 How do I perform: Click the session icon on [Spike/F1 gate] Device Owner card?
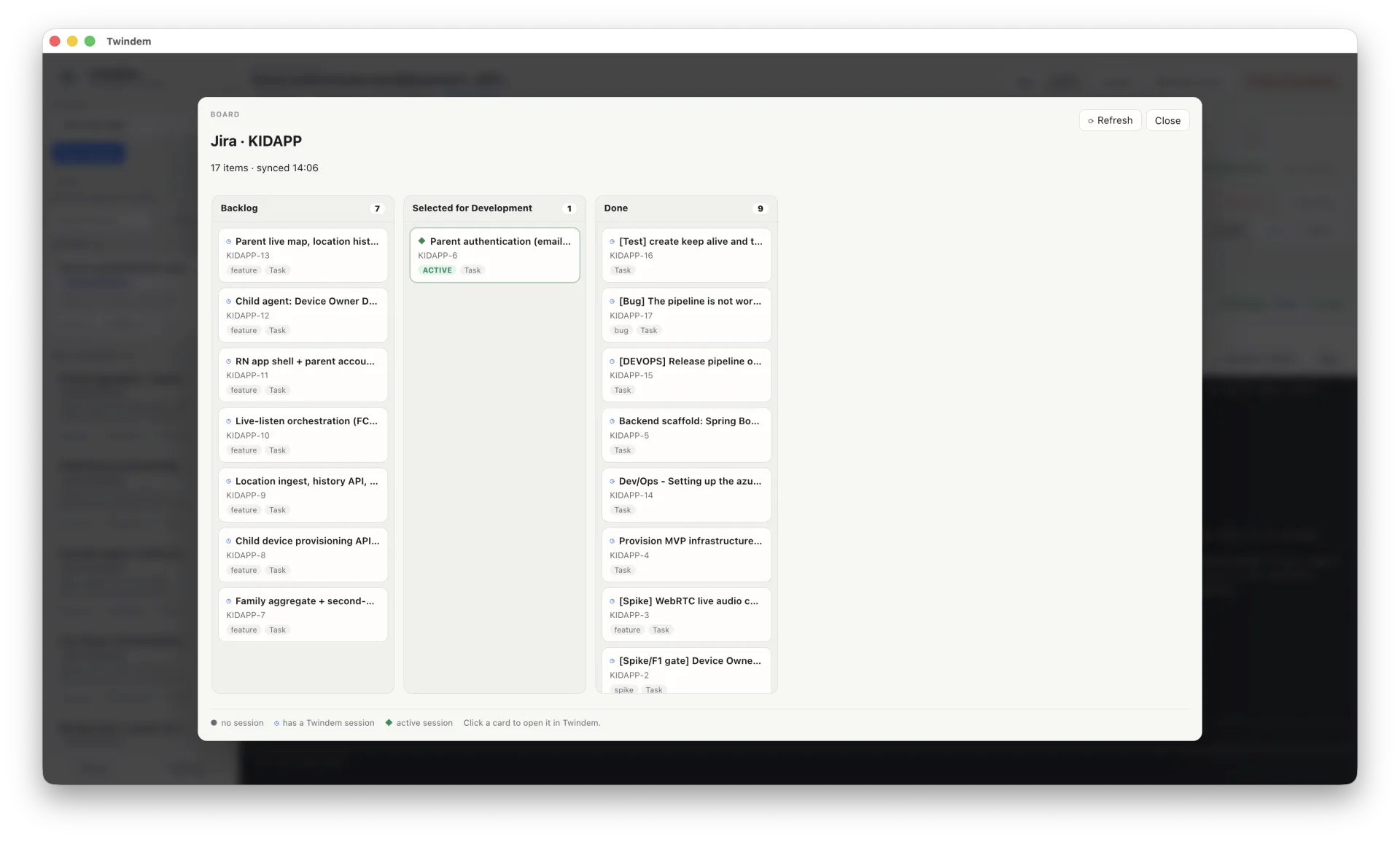pos(612,661)
